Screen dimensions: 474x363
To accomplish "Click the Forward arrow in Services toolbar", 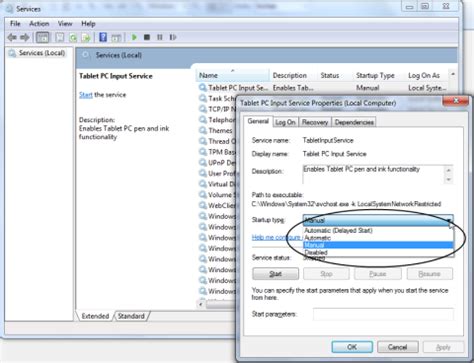I will tap(24, 37).
